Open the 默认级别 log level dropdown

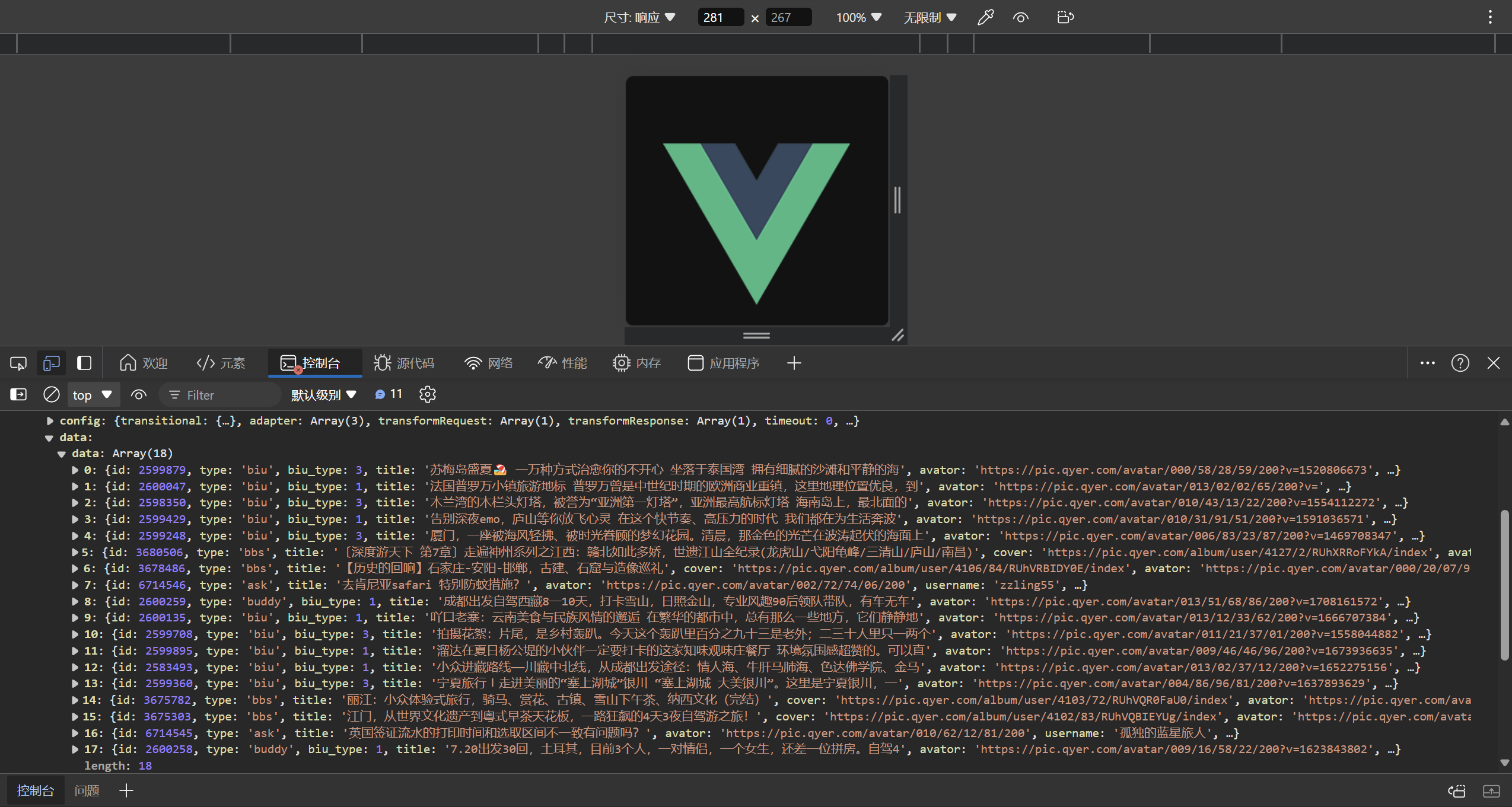[x=323, y=394]
